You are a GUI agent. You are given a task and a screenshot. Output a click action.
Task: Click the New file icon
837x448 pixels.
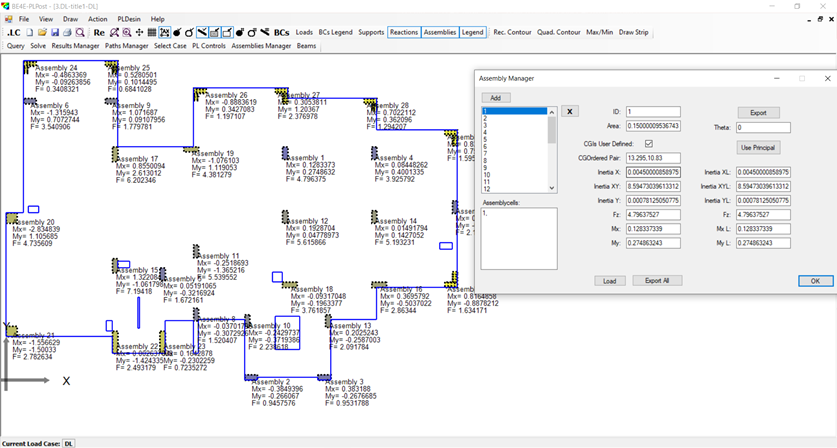[30, 33]
